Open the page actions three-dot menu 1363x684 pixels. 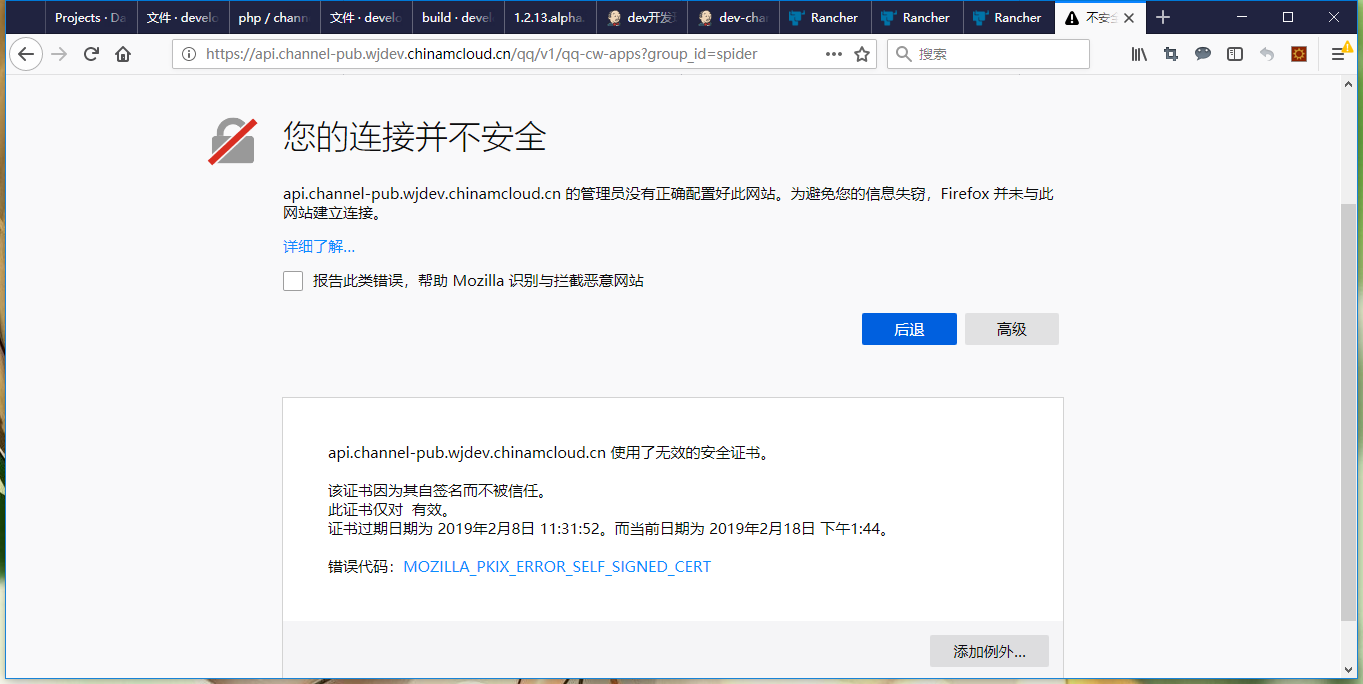click(x=834, y=54)
